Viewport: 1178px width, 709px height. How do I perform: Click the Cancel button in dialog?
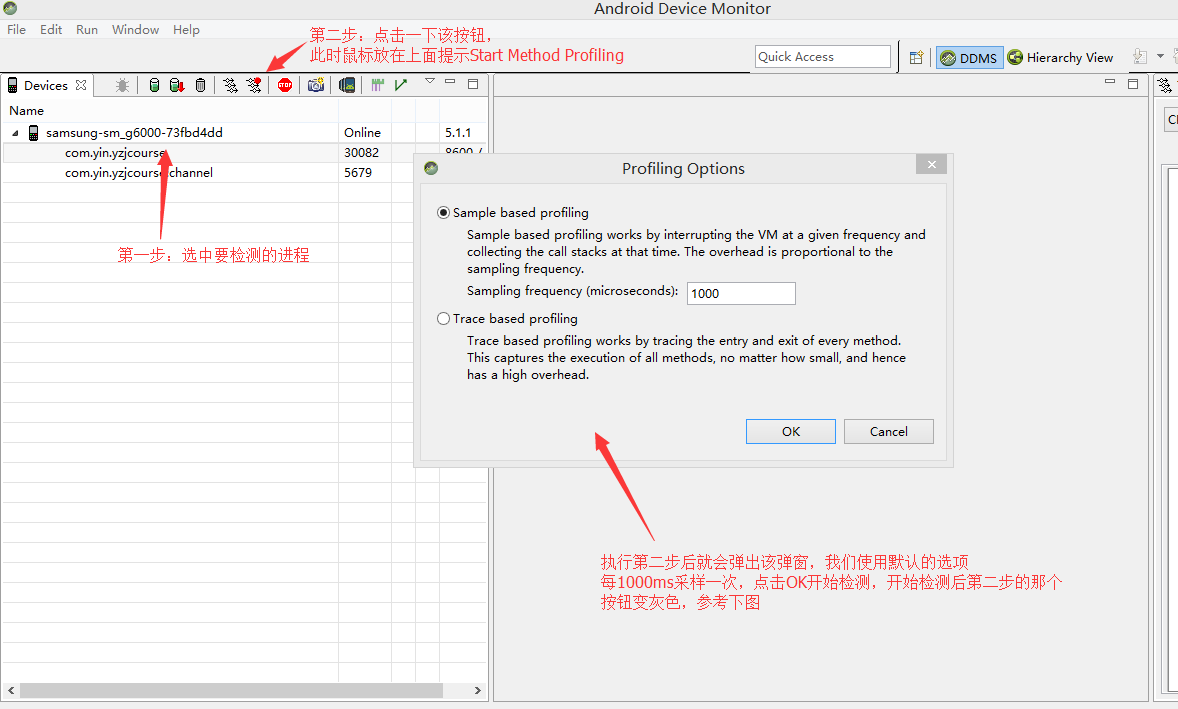pos(889,431)
